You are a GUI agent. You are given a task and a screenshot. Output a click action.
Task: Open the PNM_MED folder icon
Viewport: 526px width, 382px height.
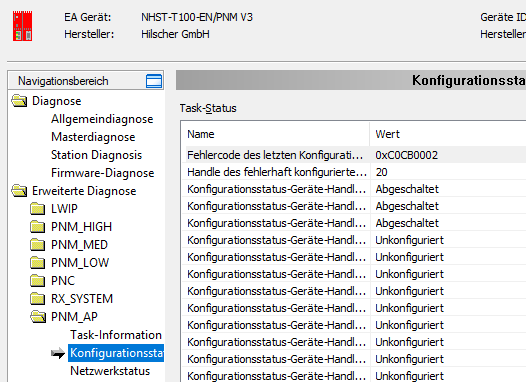[37, 244]
